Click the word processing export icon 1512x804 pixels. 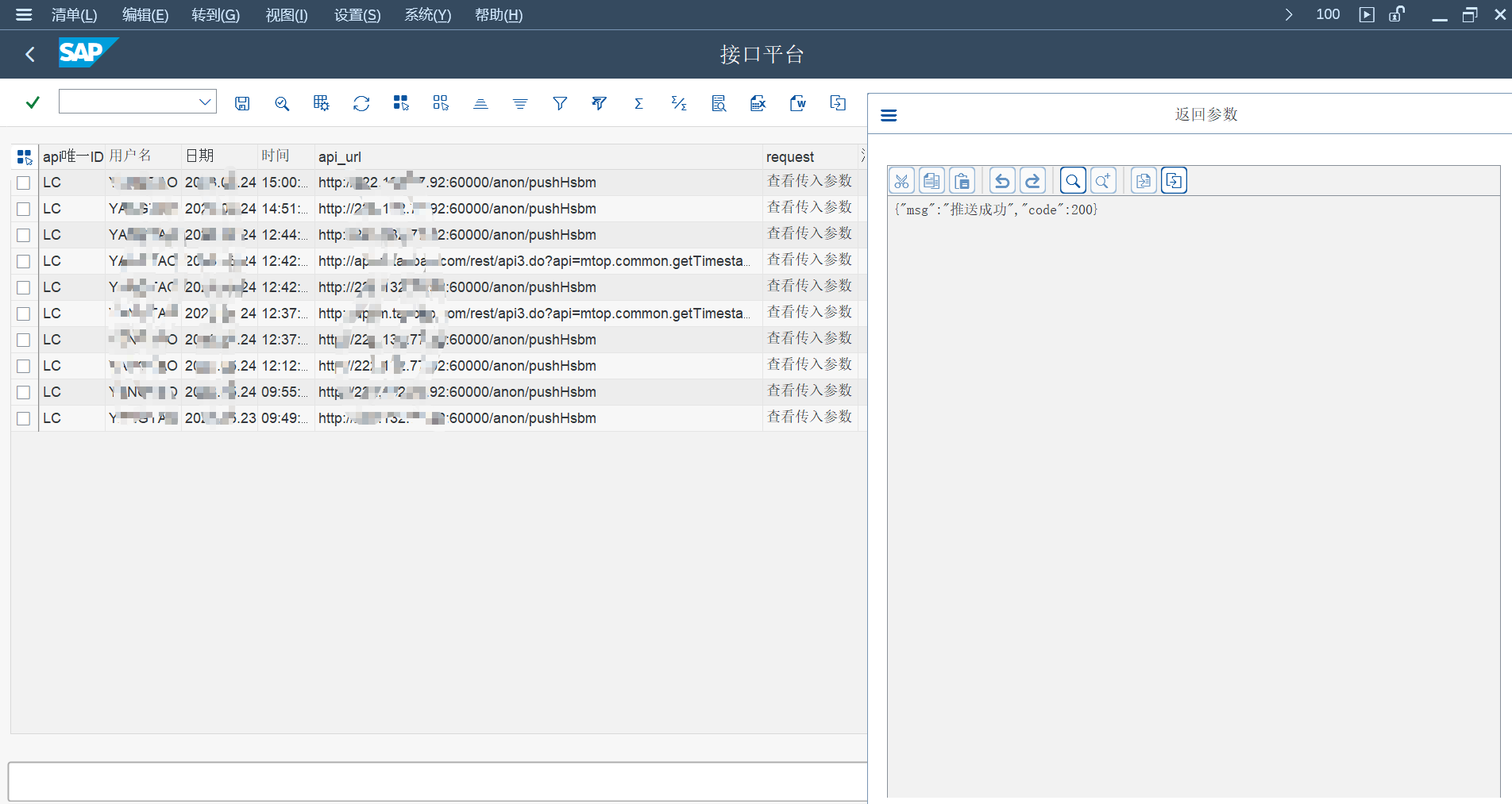tap(798, 103)
